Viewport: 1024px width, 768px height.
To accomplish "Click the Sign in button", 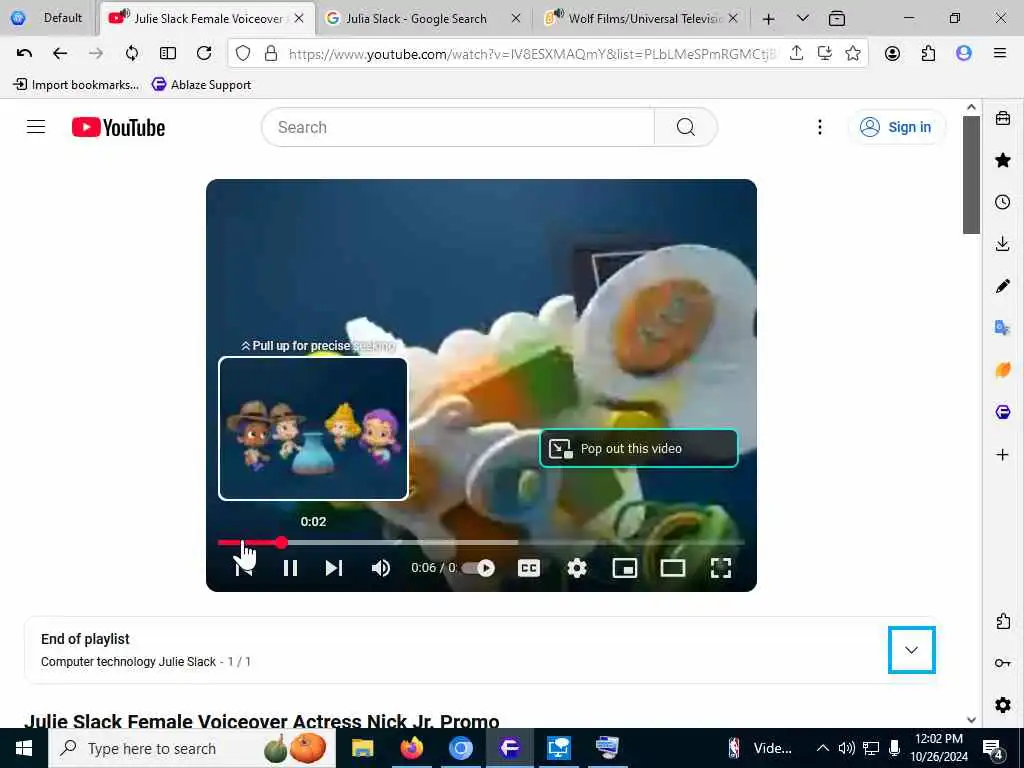I will tap(896, 127).
